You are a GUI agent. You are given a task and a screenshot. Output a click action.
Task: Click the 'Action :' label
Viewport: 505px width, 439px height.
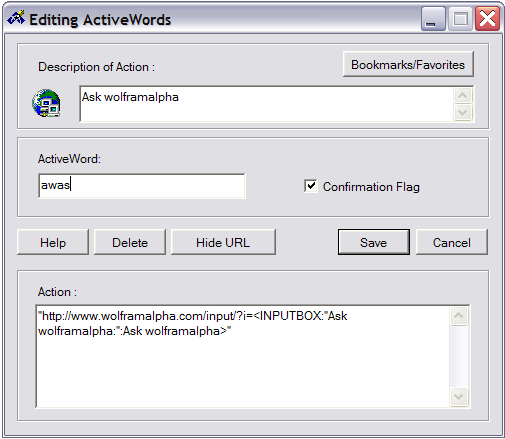[57, 292]
